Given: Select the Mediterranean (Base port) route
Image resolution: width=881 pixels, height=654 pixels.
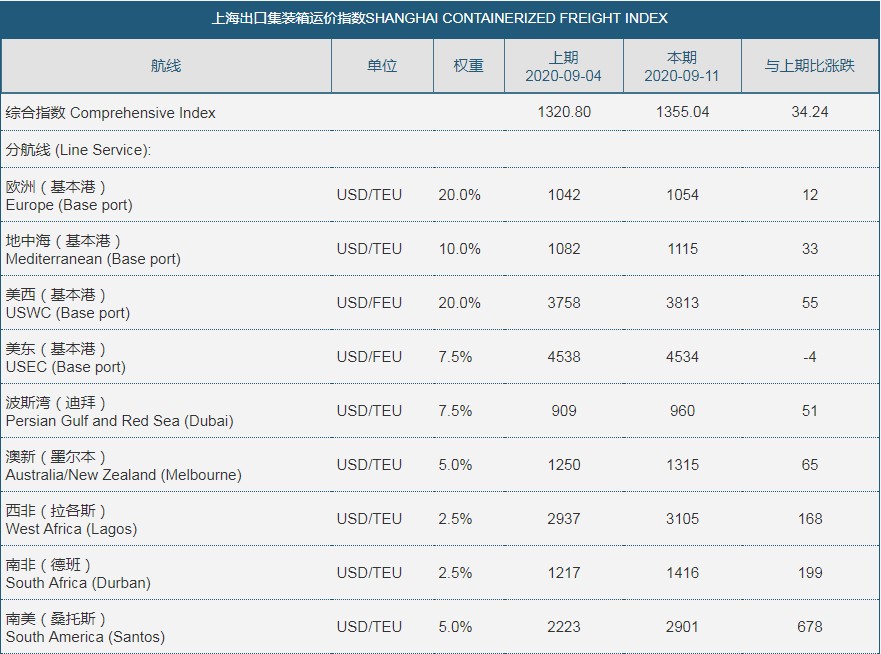Looking at the screenshot, I should click(93, 250).
